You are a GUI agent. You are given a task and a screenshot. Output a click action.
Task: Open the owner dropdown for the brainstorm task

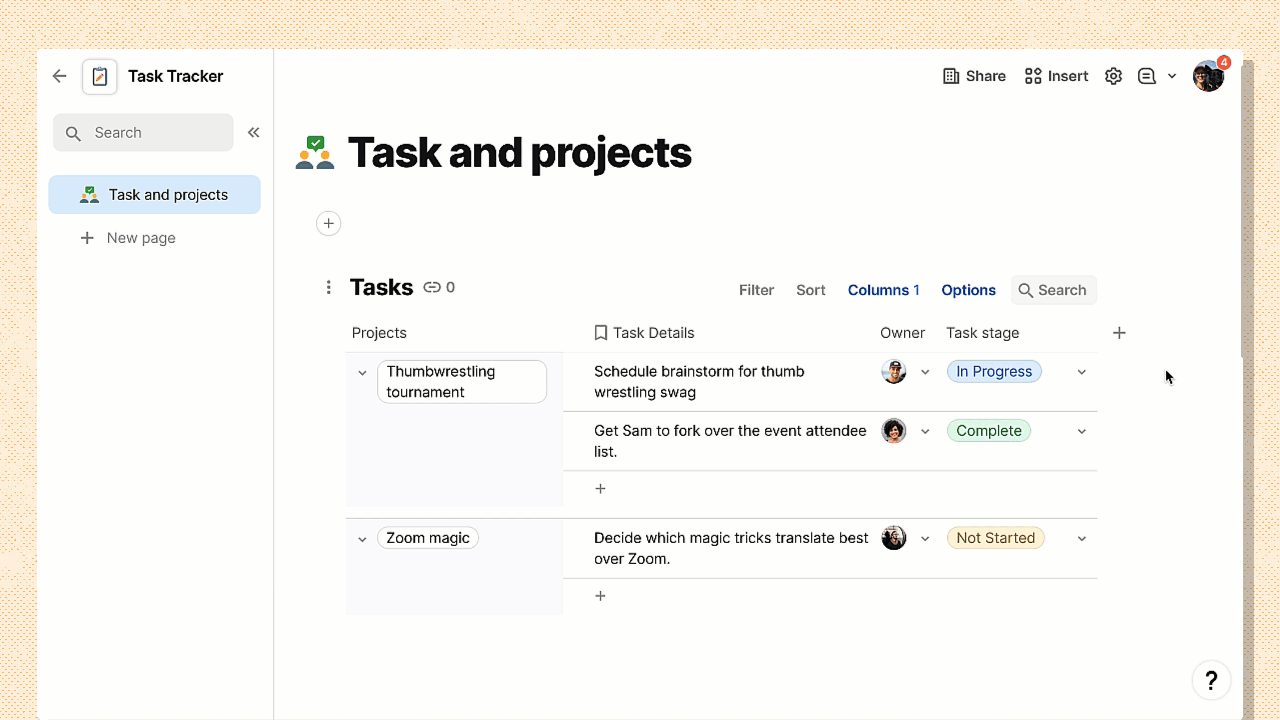click(x=925, y=371)
